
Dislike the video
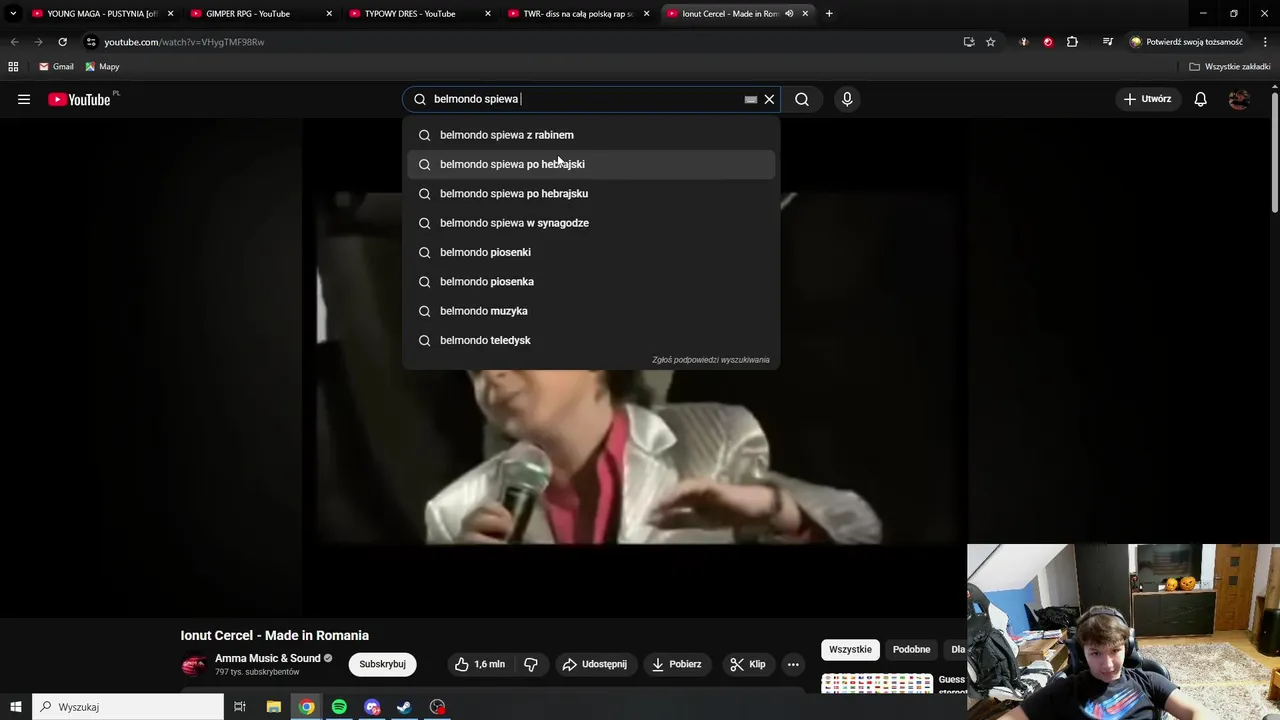click(531, 664)
